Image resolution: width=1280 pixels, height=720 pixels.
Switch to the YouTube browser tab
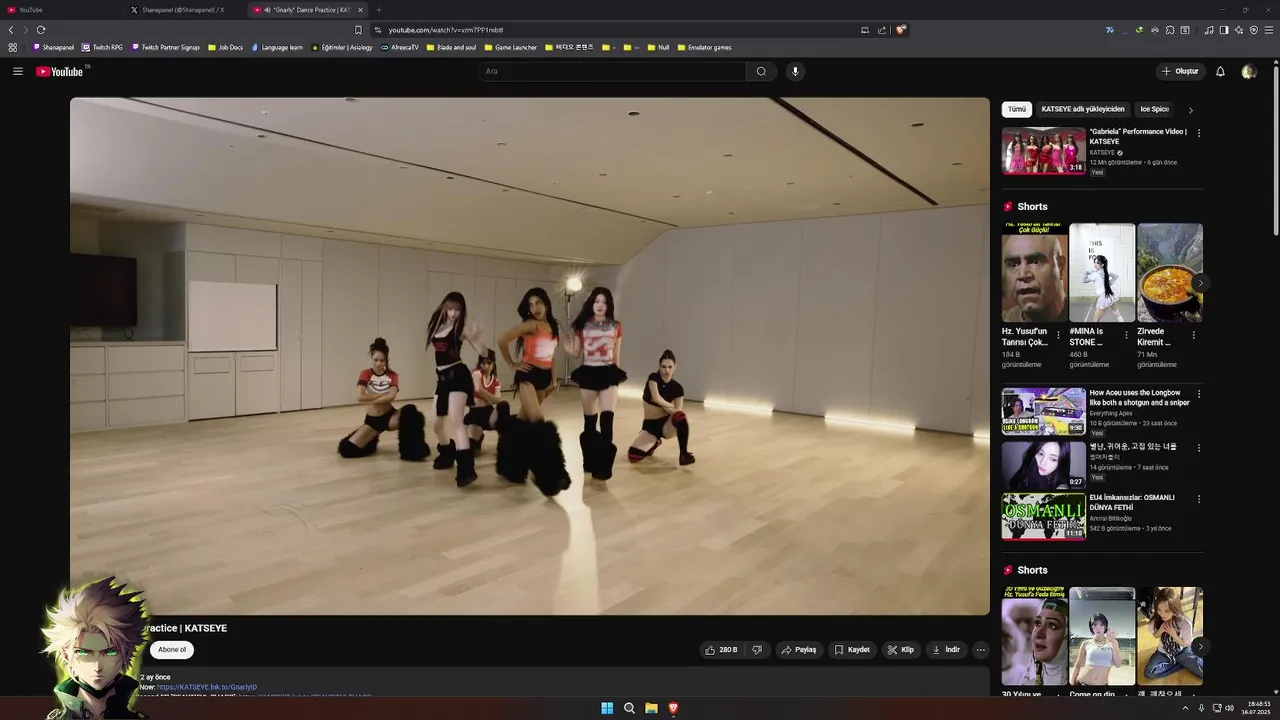point(62,10)
